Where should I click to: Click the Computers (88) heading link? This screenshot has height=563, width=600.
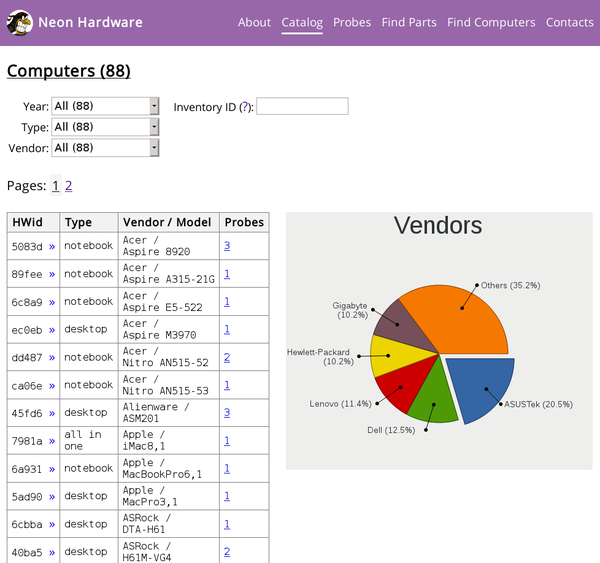point(68,71)
